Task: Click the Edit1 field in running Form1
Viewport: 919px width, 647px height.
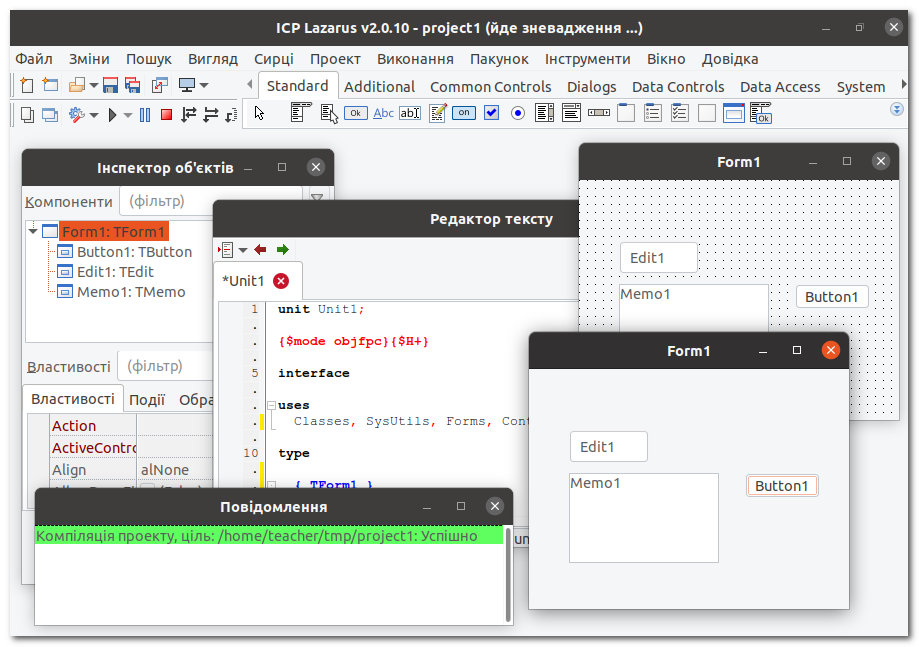Action: tap(608, 447)
